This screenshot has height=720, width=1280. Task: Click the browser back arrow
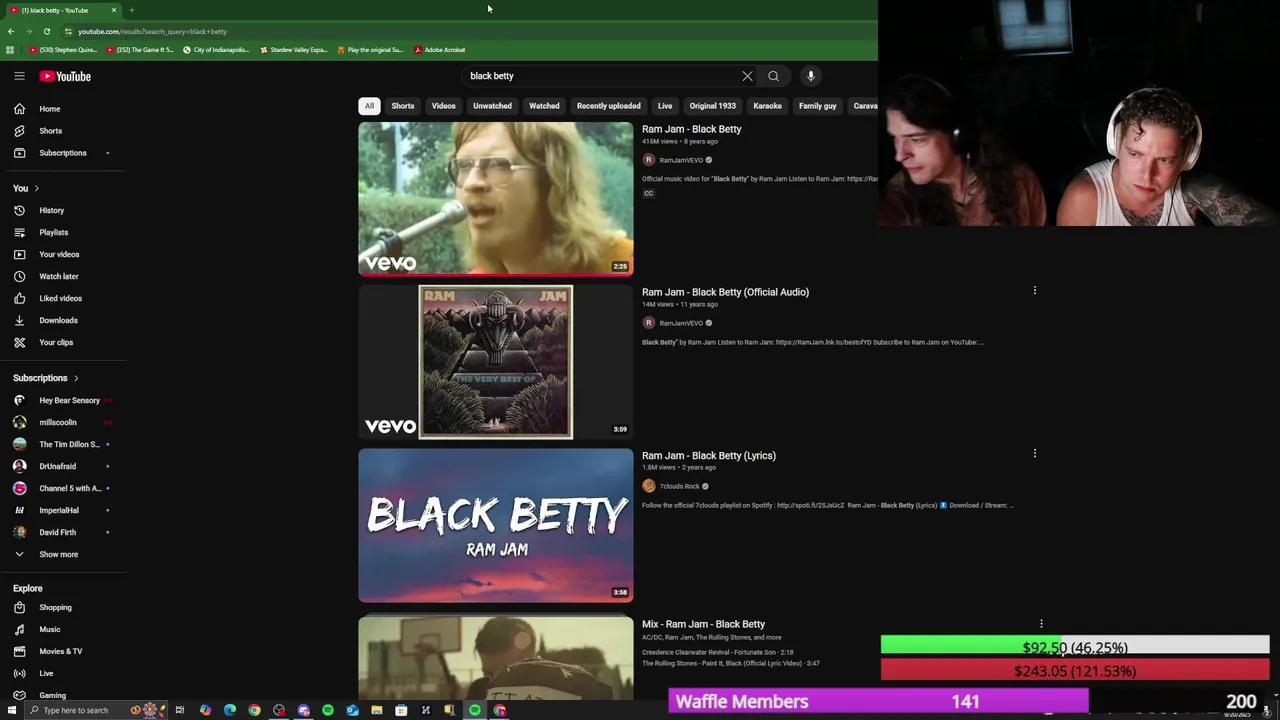point(11,31)
